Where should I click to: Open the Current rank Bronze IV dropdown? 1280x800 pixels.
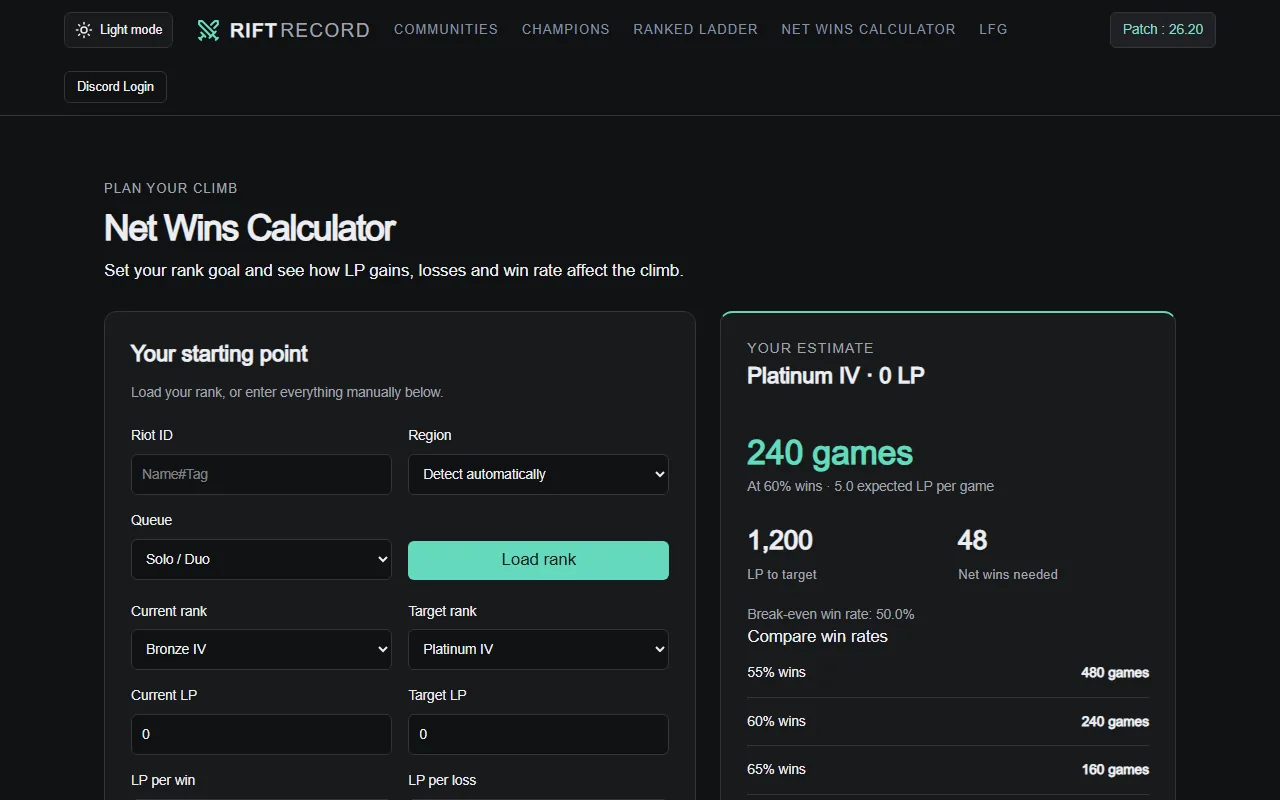pyautogui.click(x=261, y=649)
